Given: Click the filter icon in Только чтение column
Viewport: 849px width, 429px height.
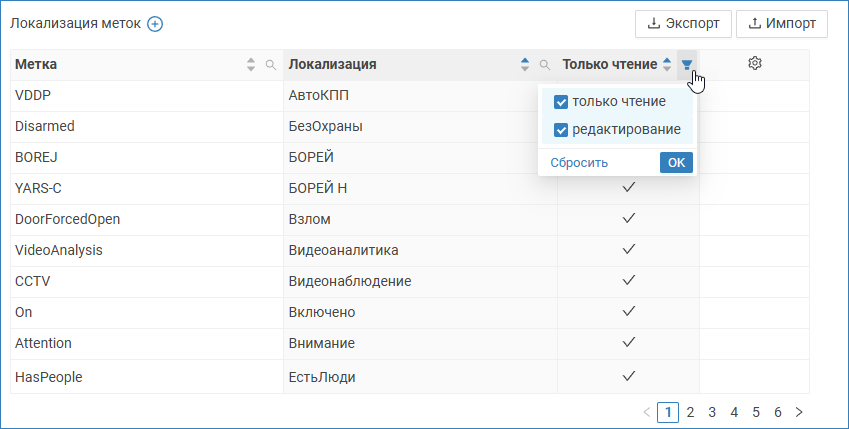Looking at the screenshot, I should pos(687,65).
